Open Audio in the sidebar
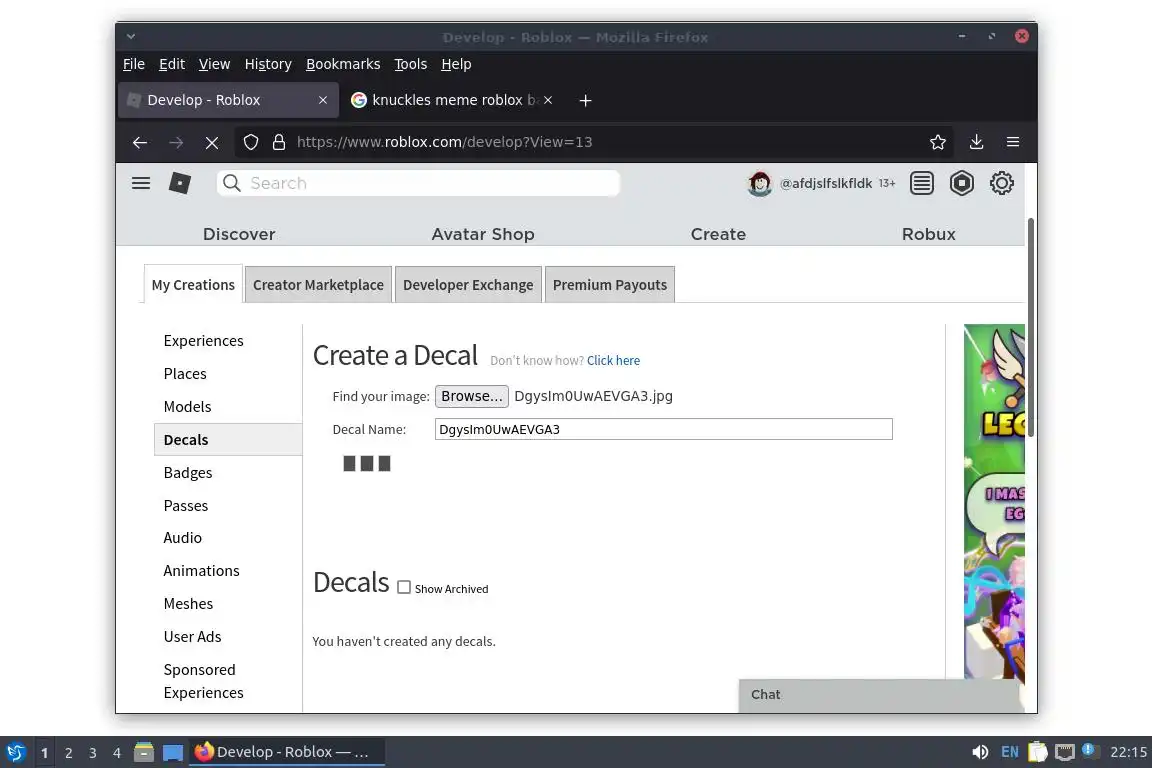The height and width of the screenshot is (768, 1152). [x=182, y=538]
